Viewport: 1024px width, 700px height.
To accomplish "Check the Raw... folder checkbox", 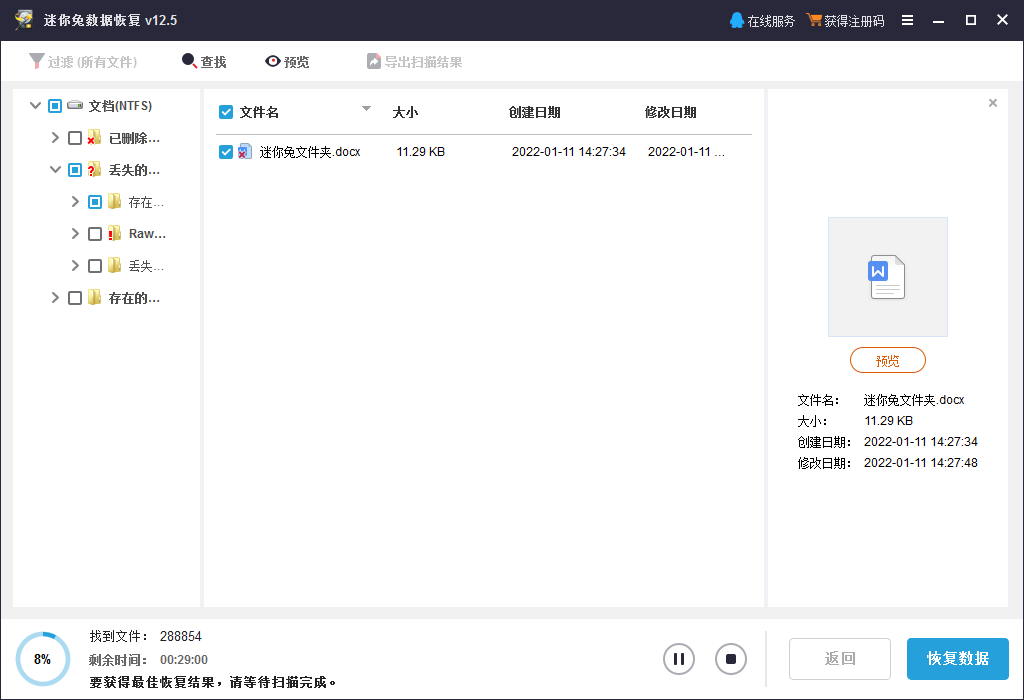I will tap(95, 234).
